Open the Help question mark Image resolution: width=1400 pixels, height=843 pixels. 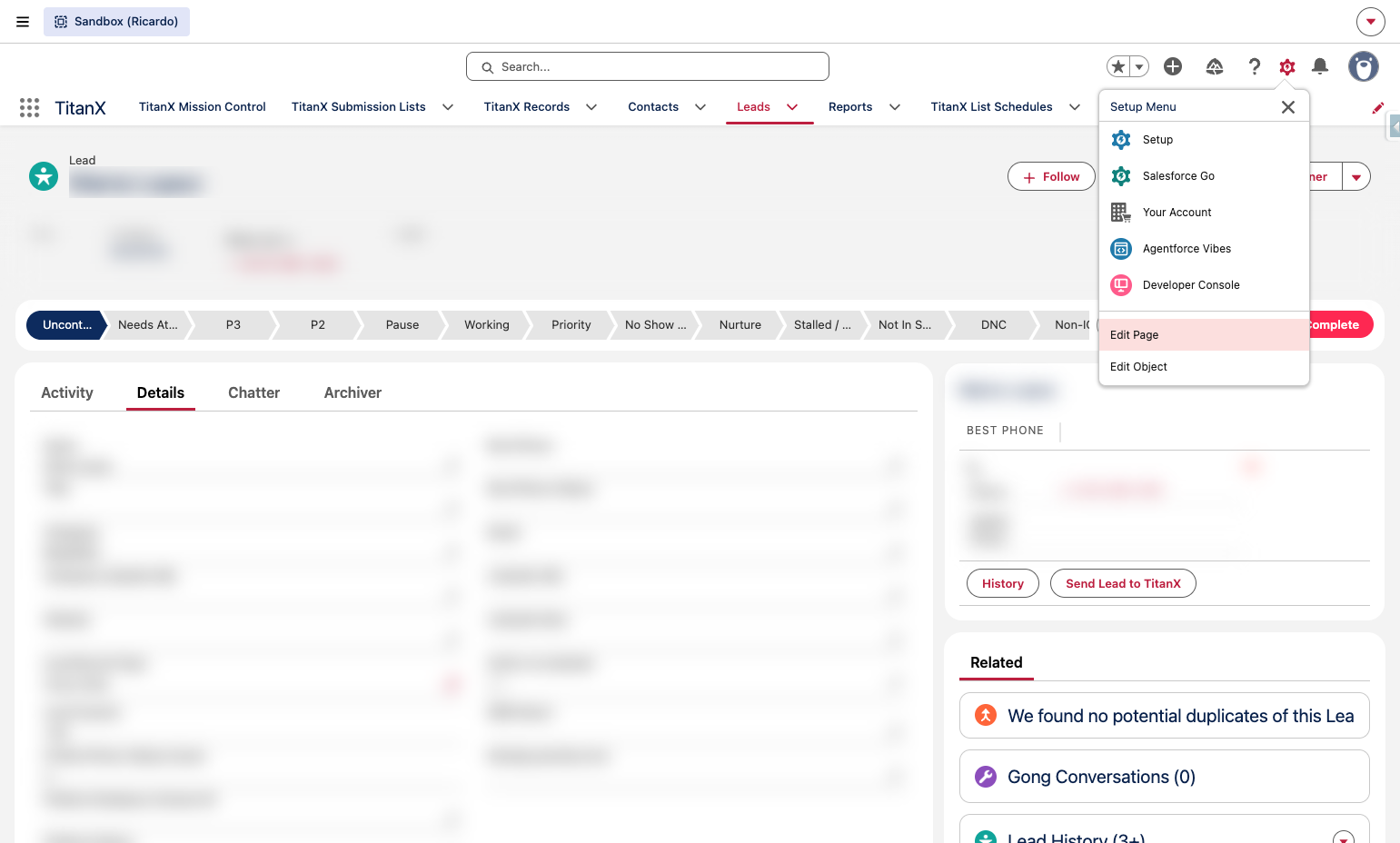[x=1255, y=66]
